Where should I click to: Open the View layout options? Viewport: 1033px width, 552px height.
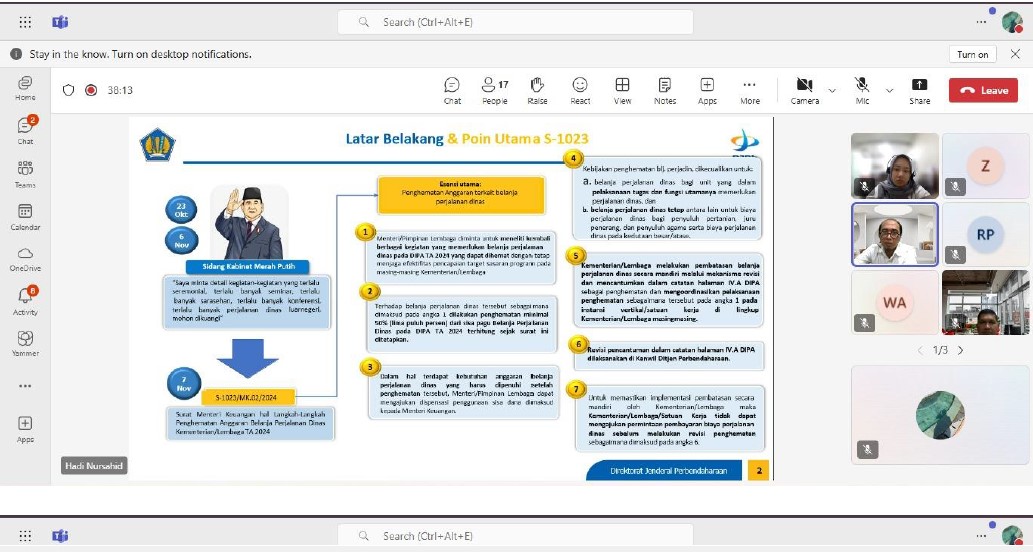(x=622, y=91)
